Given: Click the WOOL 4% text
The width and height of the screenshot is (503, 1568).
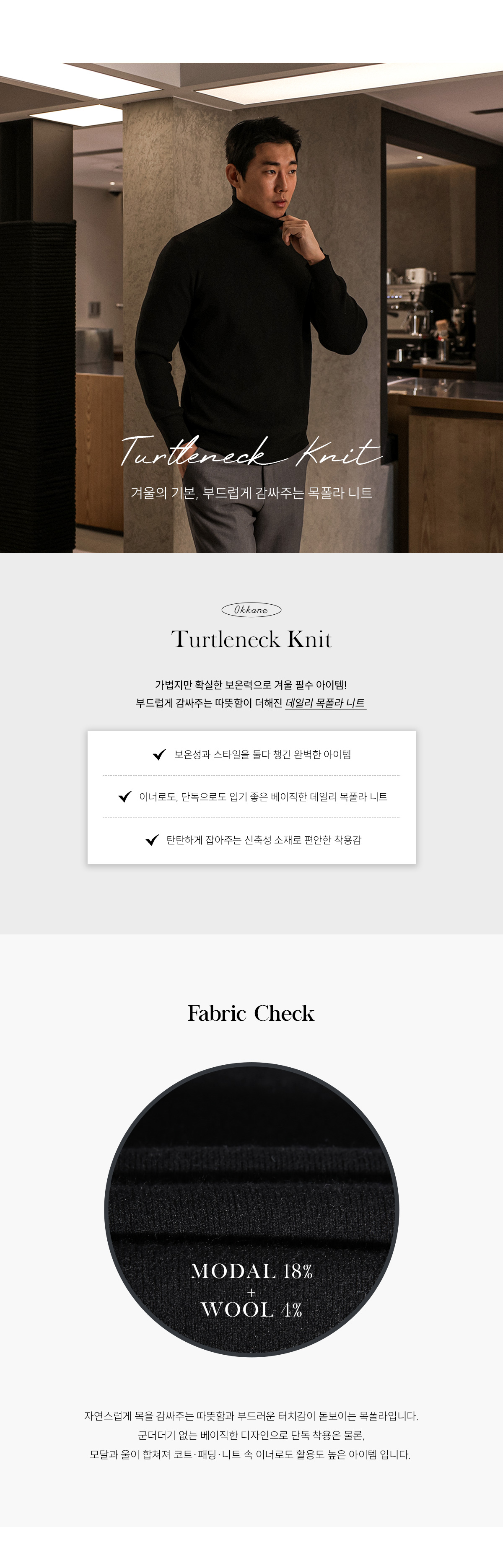Looking at the screenshot, I should click(x=251, y=1309).
